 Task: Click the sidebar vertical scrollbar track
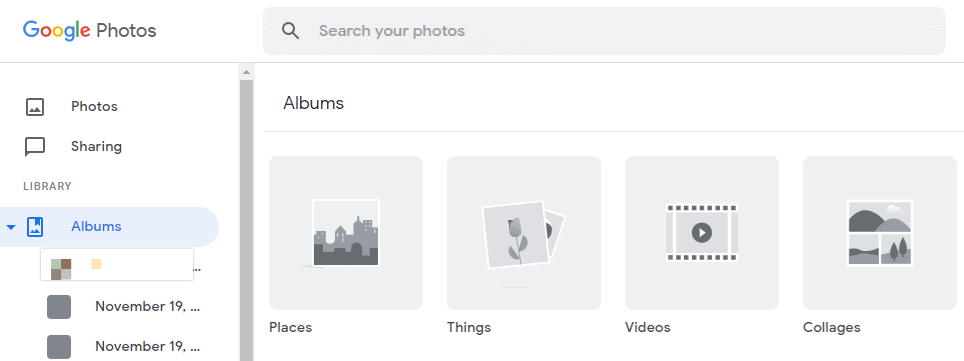[x=246, y=220]
